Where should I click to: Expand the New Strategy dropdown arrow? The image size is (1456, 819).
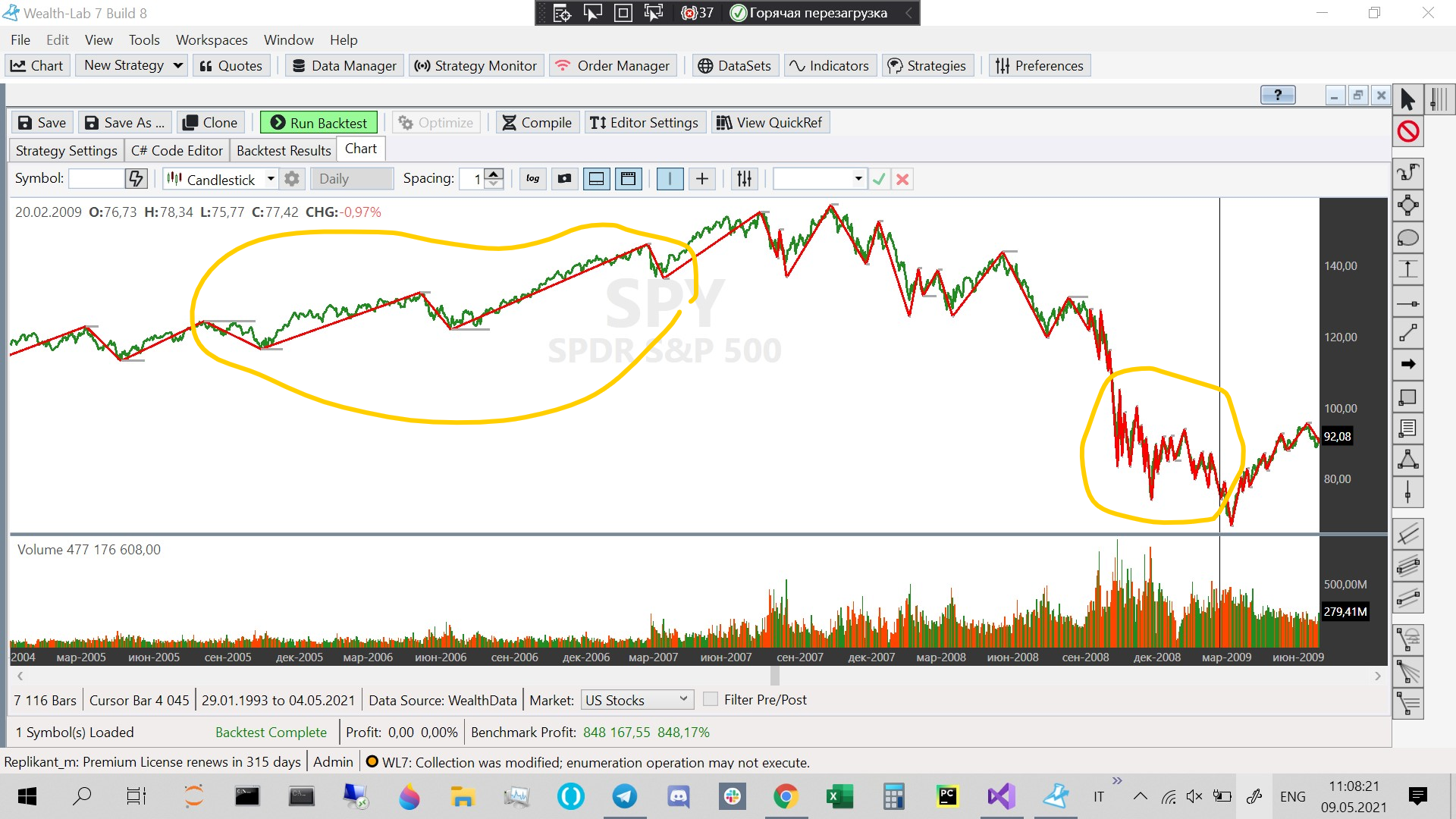tap(178, 65)
